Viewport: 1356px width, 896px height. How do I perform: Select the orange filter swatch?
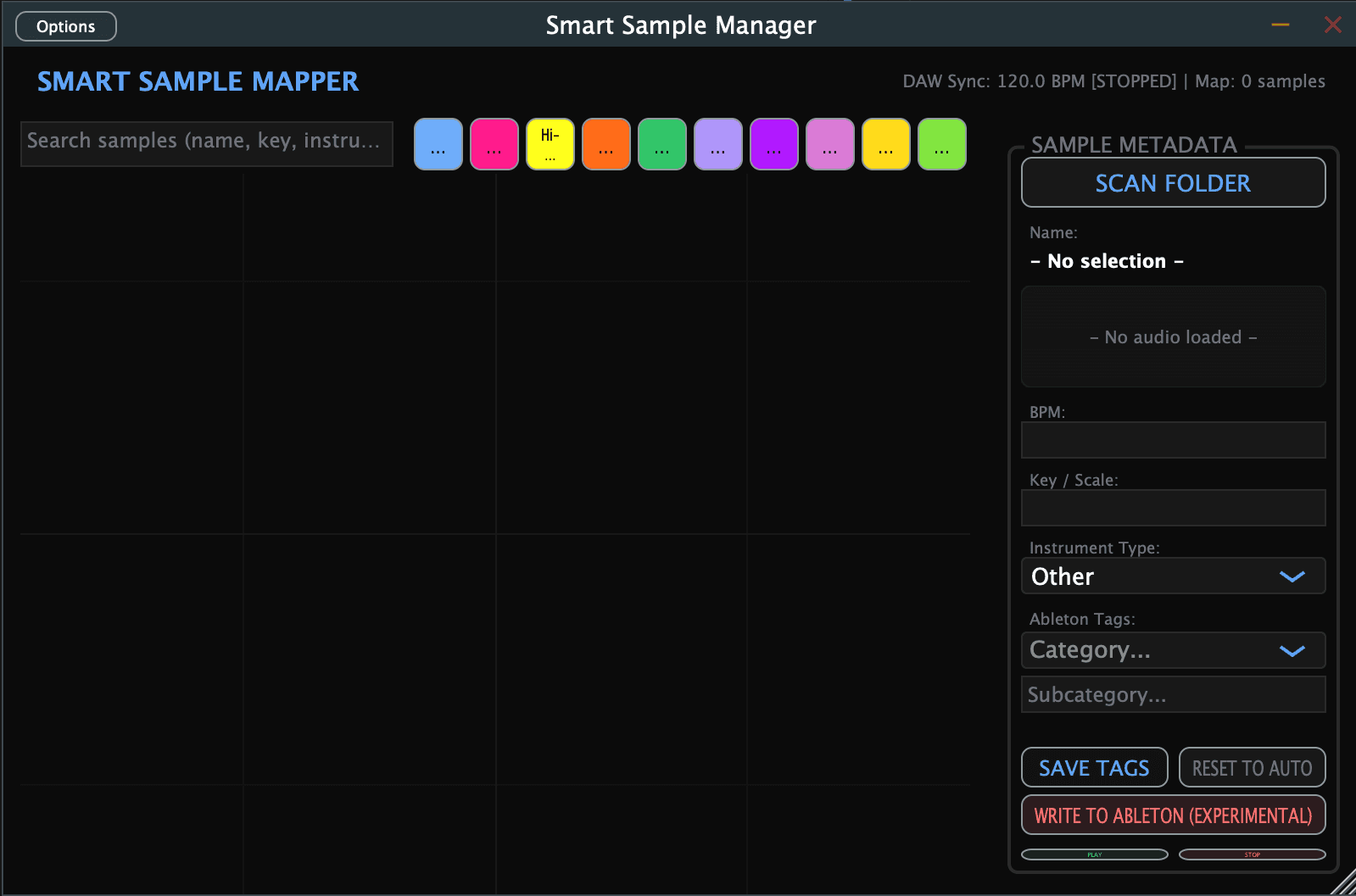[x=606, y=144]
